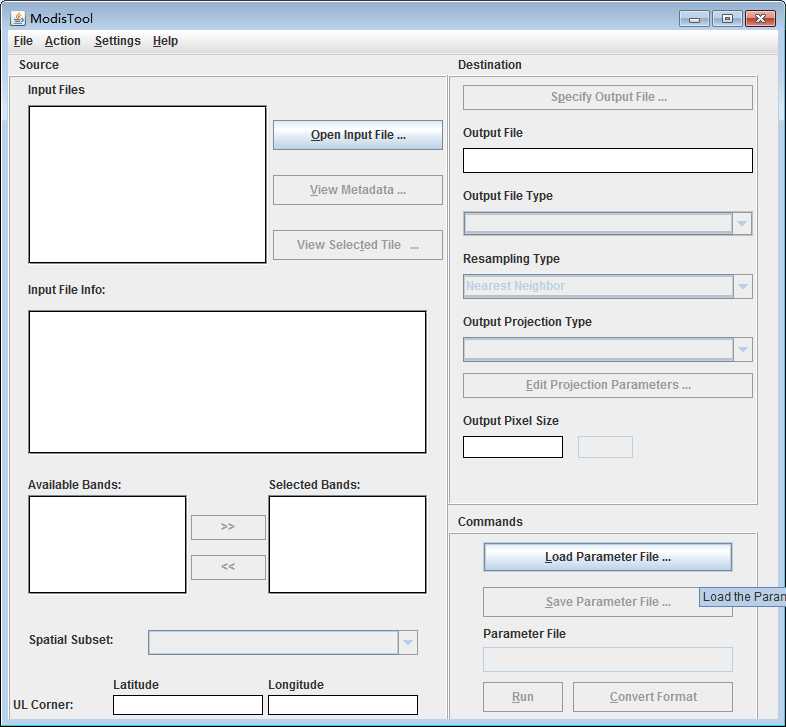
Task: Click the Output Pixel Size input field
Action: coord(513,447)
